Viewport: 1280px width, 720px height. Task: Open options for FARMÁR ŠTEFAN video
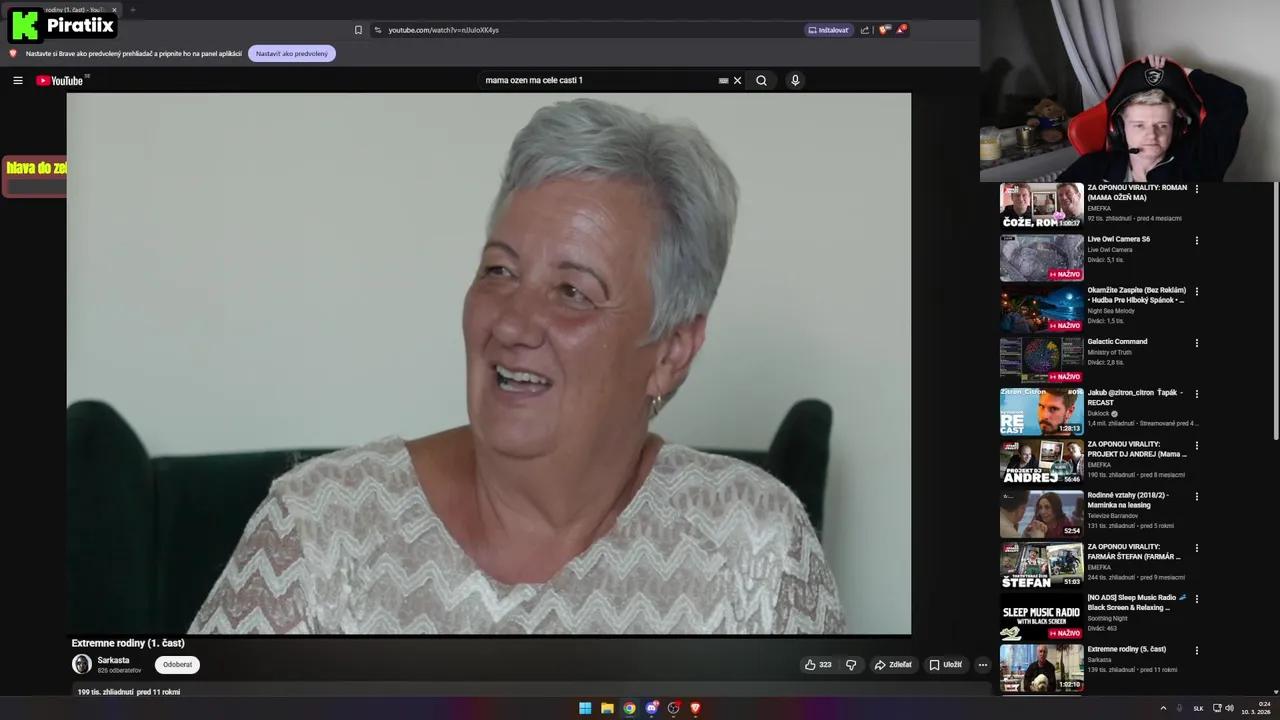tap(1196, 548)
